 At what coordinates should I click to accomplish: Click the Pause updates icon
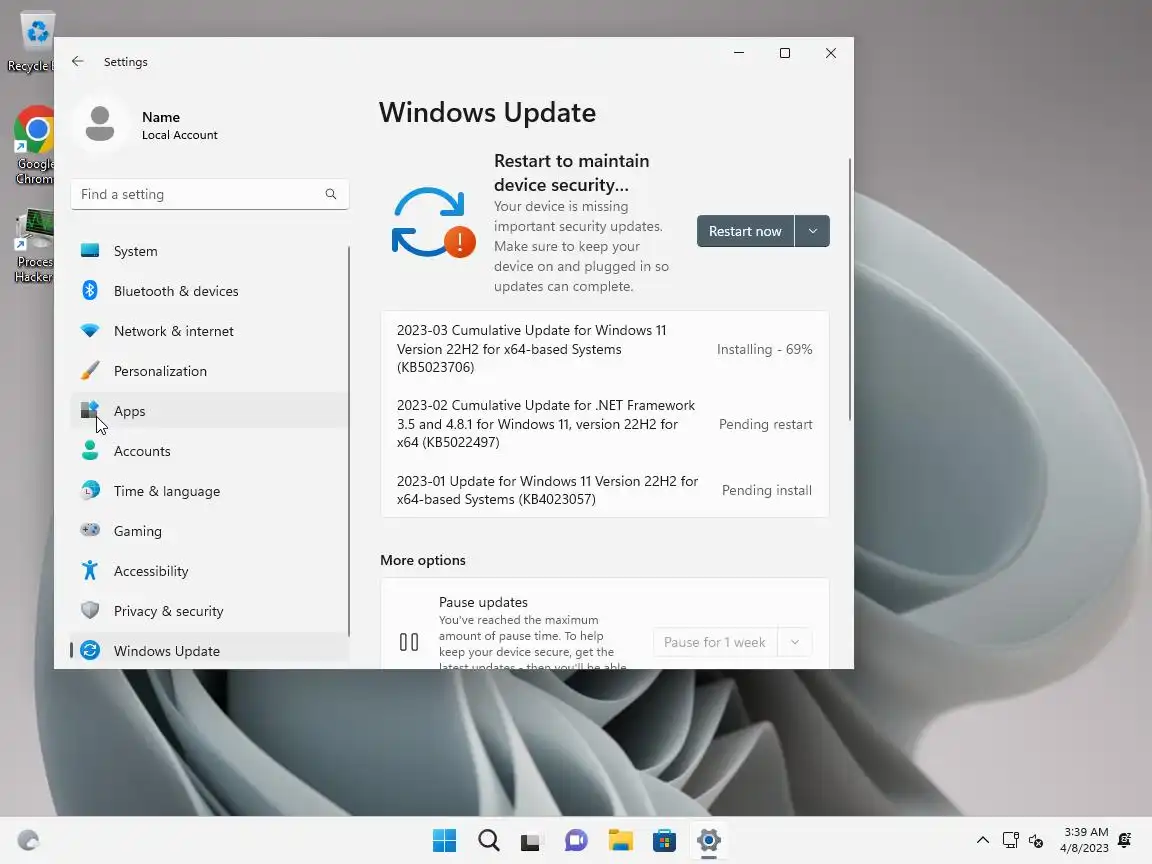coord(409,642)
